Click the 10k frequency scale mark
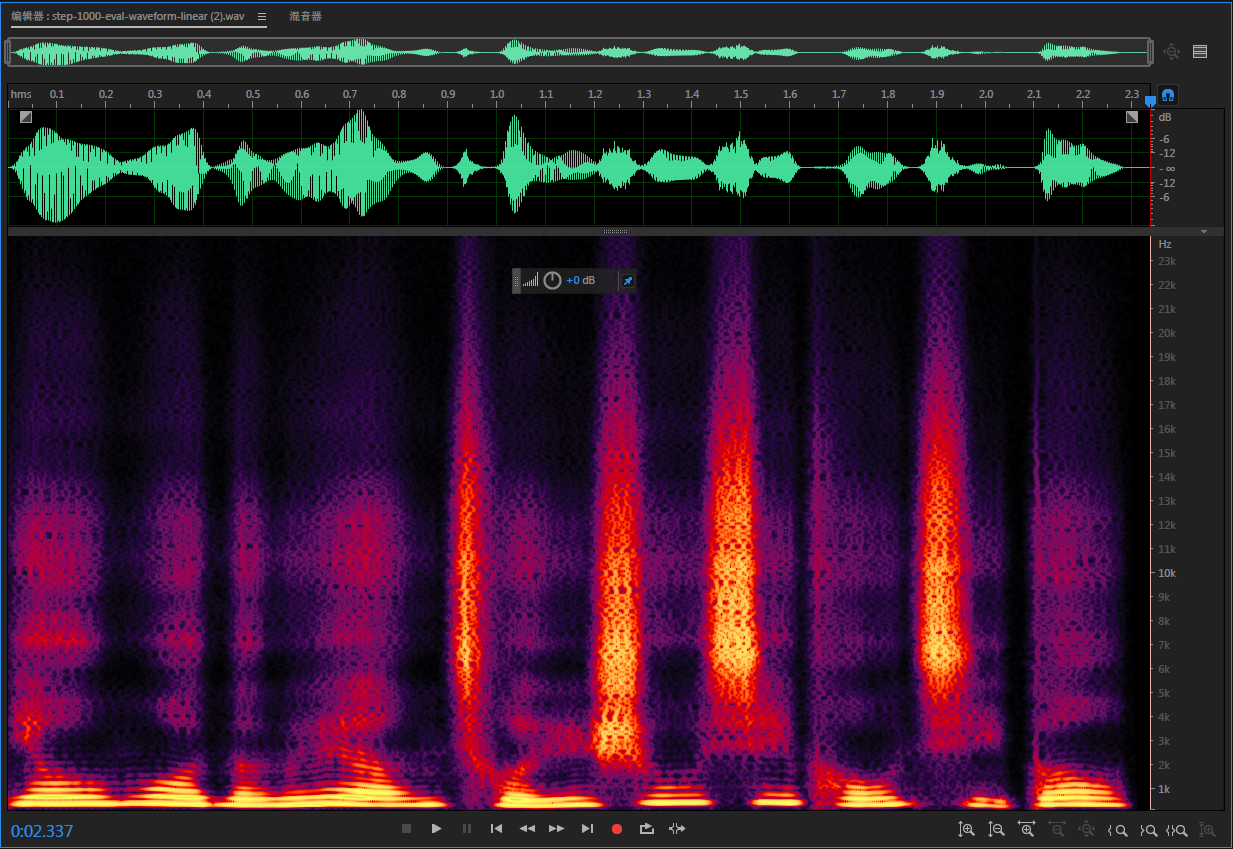The width and height of the screenshot is (1233, 849). (1167, 573)
